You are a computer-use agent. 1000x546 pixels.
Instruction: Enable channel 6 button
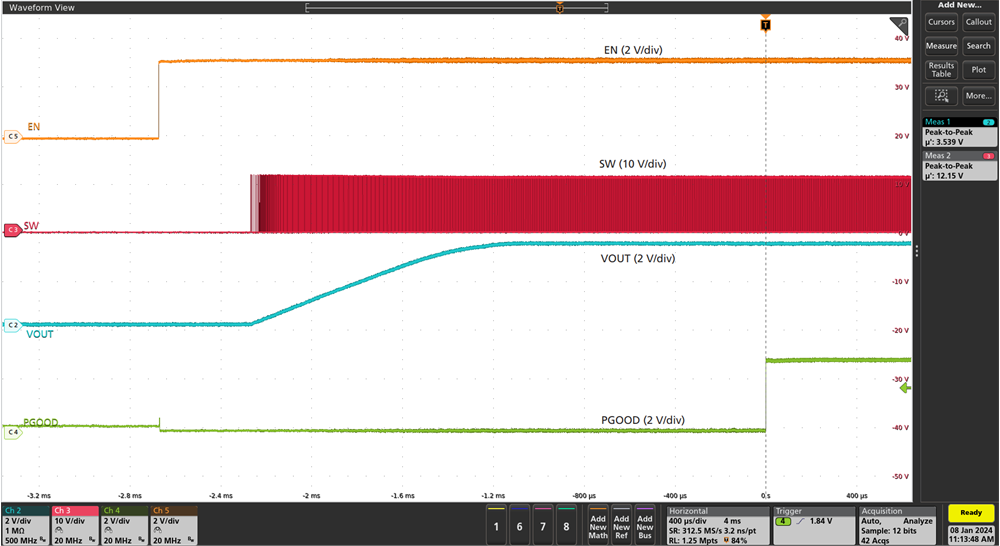518,525
